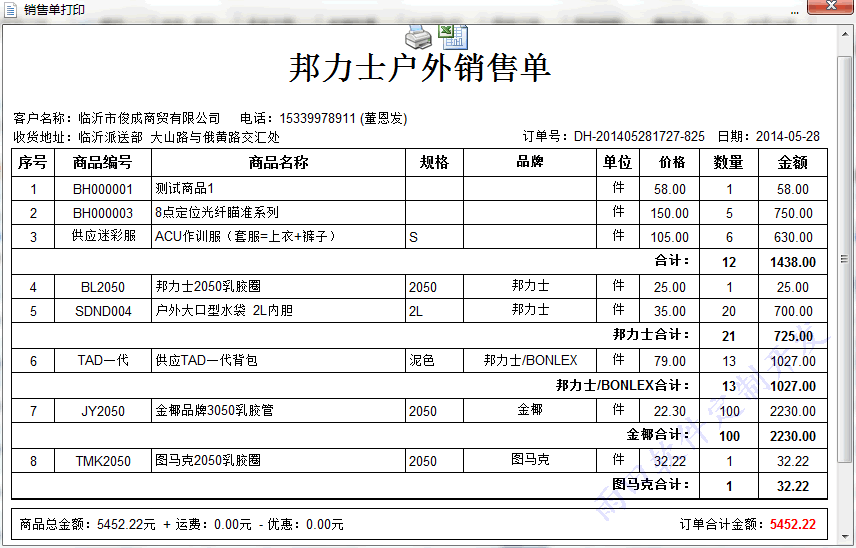Image resolution: width=856 pixels, height=548 pixels.
Task: Select product code JY2050
Action: coord(103,411)
